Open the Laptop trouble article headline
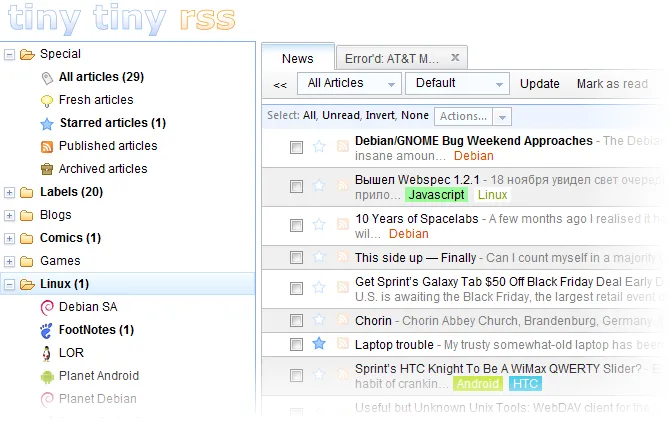The width and height of the screenshot is (670, 421). pos(394,345)
